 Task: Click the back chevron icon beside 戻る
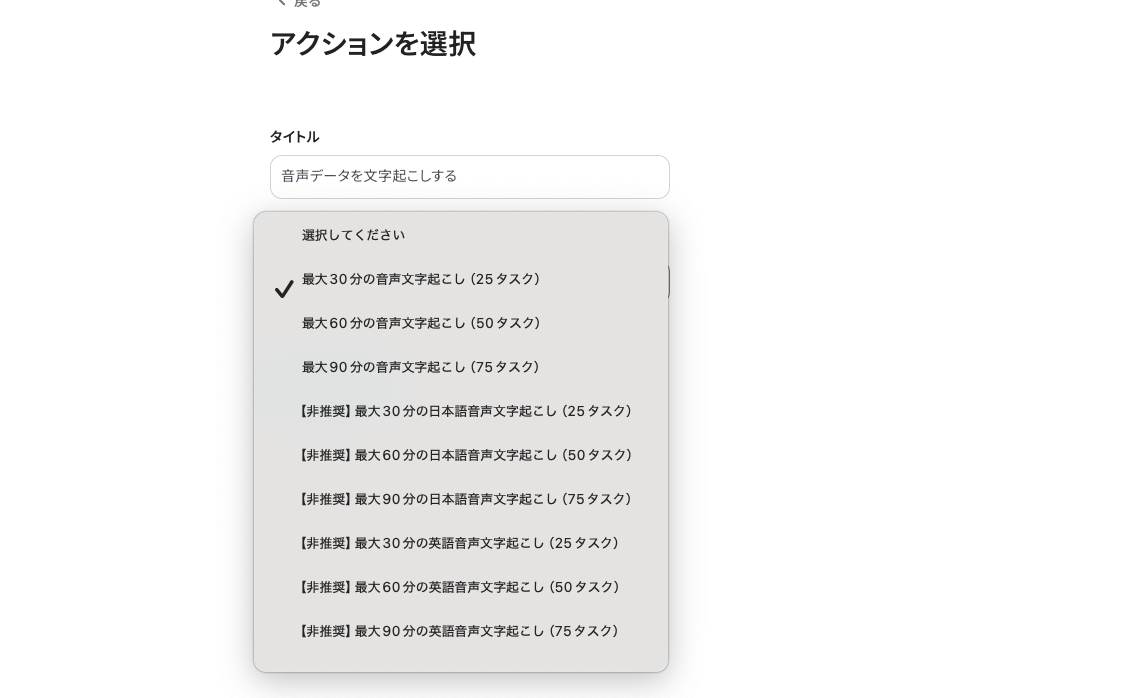(x=281, y=1)
